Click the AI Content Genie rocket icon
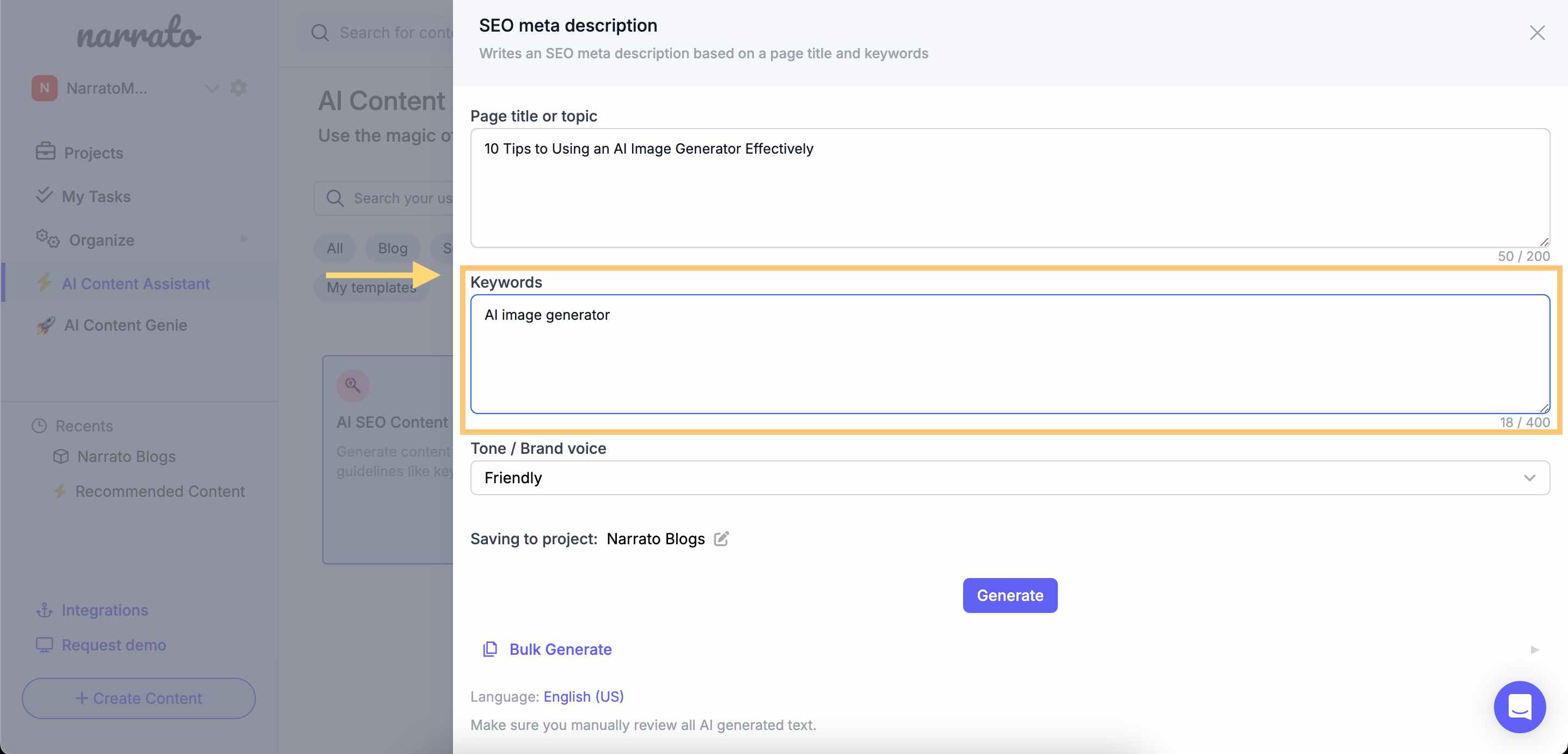The width and height of the screenshot is (1568, 754). click(x=46, y=325)
